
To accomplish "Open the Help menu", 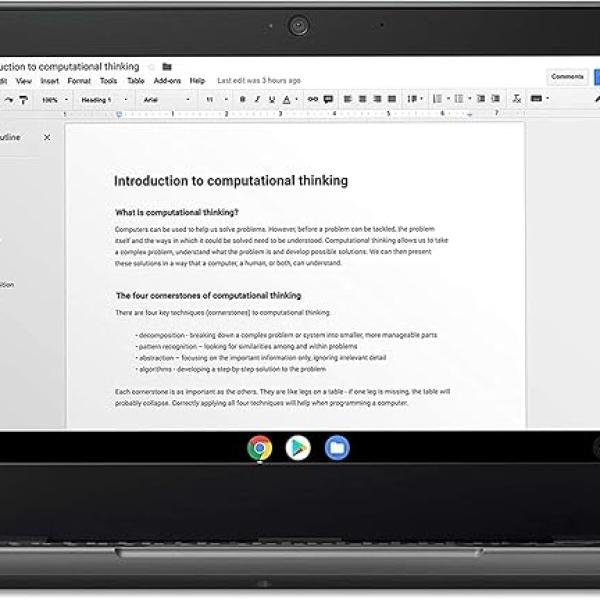I will (197, 81).
